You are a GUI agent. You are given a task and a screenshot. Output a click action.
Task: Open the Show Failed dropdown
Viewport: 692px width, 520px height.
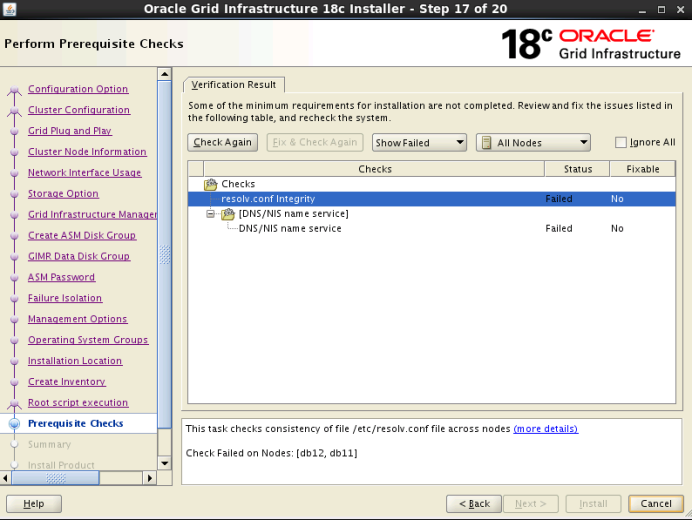[x=419, y=143]
